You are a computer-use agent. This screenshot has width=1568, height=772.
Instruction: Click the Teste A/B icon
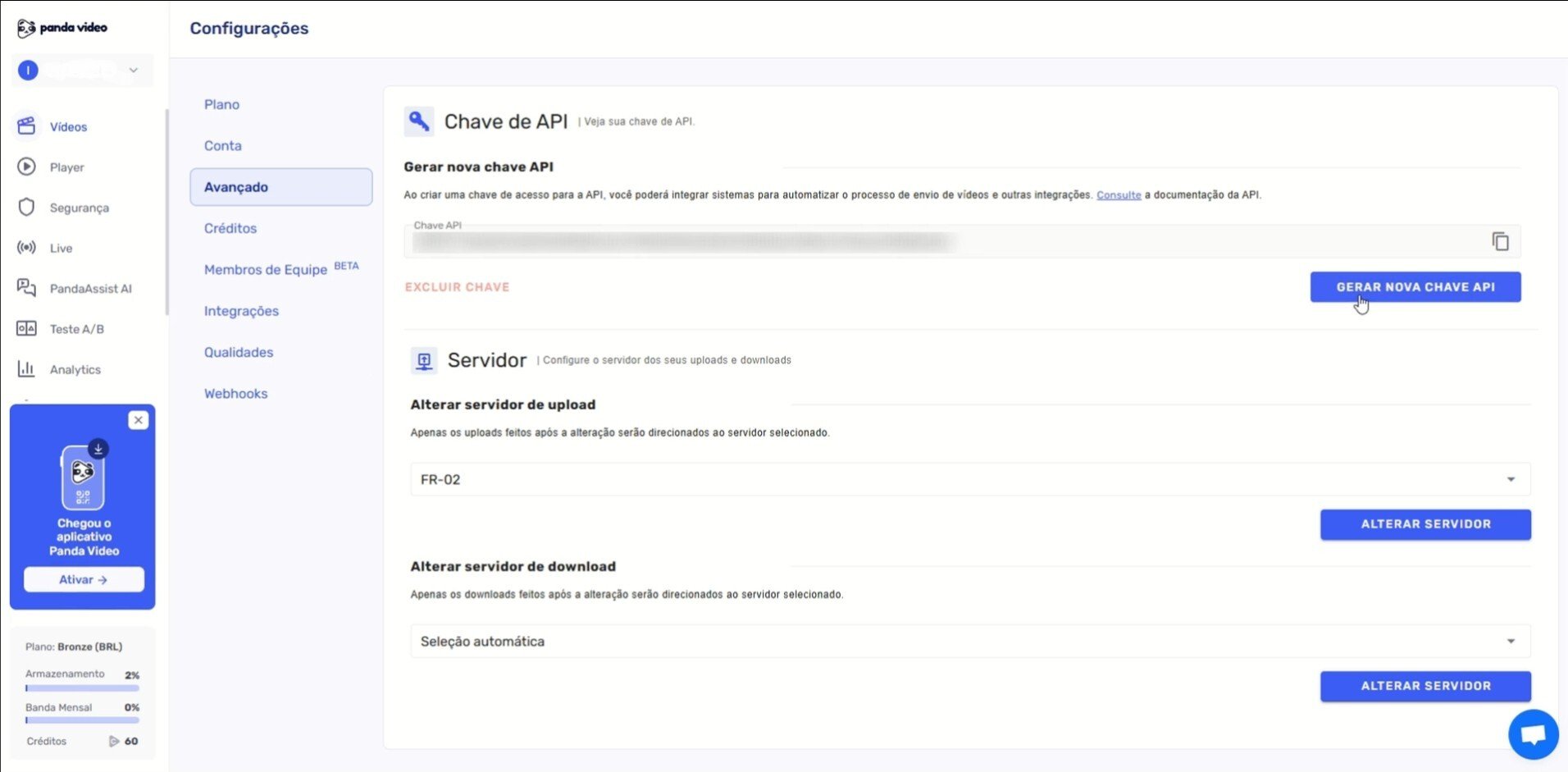click(26, 328)
